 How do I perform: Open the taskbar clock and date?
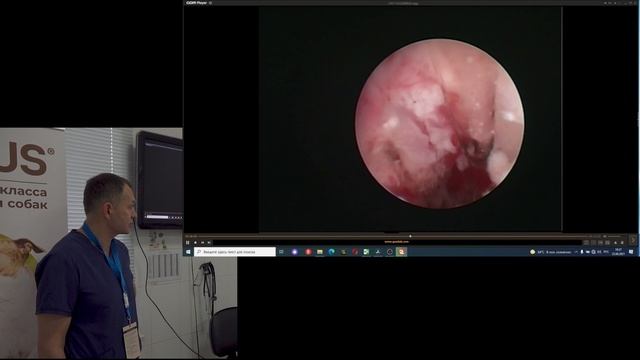pos(618,252)
